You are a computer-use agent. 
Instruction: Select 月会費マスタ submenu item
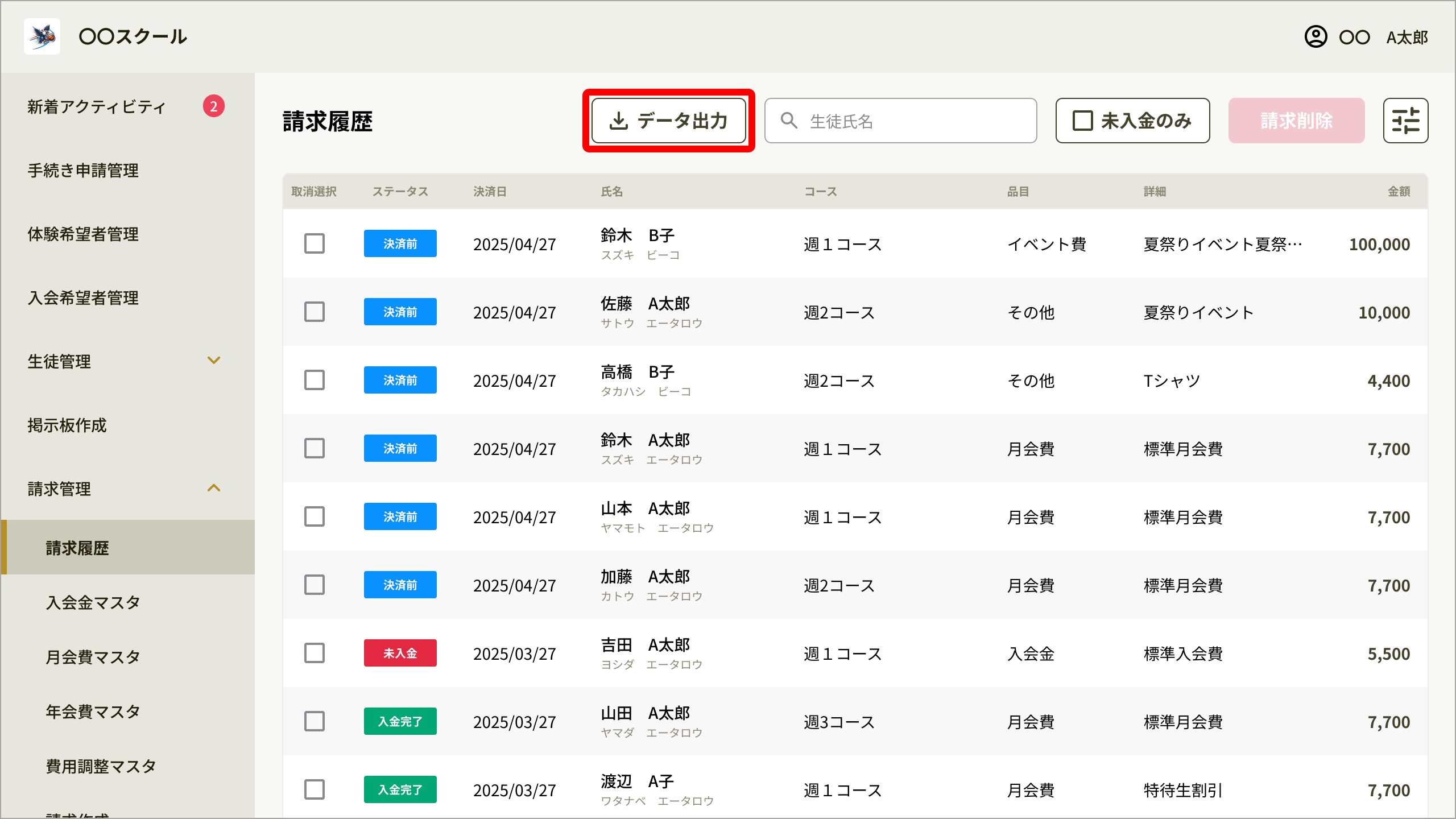(93, 657)
